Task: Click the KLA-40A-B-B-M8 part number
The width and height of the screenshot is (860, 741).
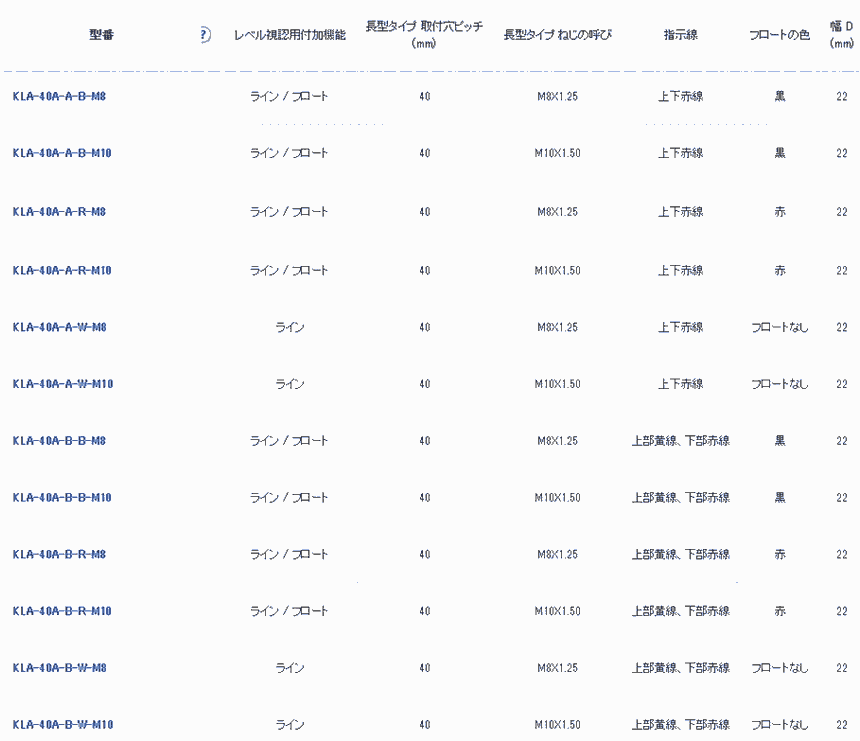Action: click(x=59, y=441)
